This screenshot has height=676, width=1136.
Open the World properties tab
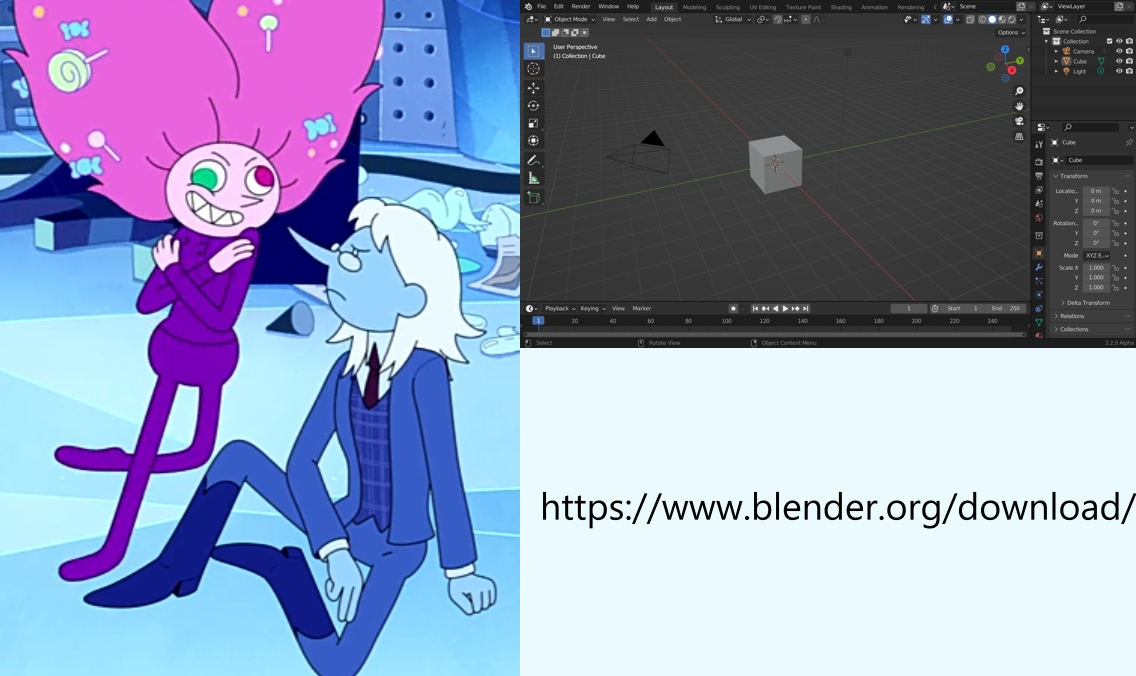pos(1039,218)
